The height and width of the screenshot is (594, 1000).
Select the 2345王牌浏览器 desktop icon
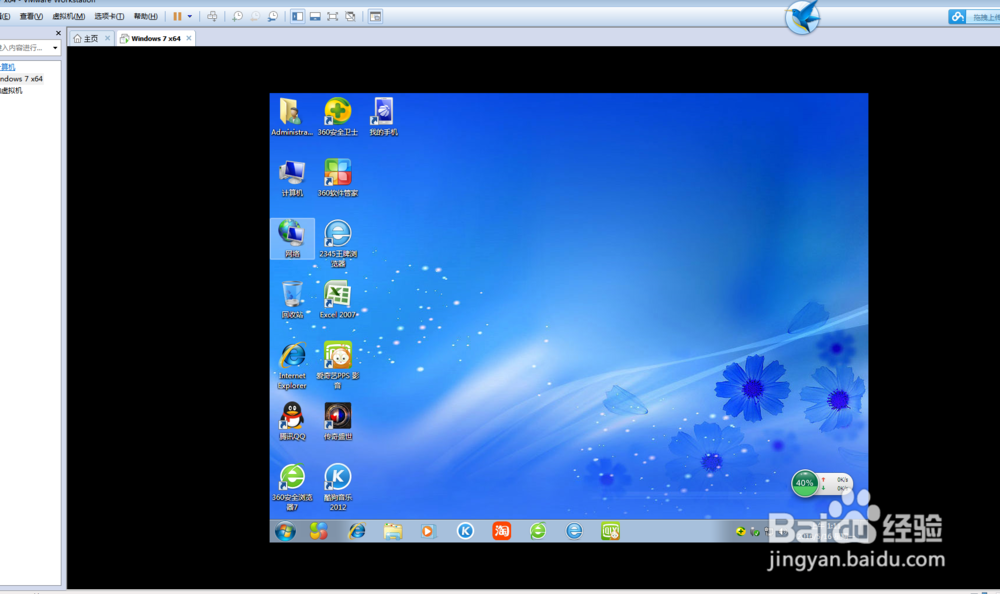pyautogui.click(x=337, y=243)
